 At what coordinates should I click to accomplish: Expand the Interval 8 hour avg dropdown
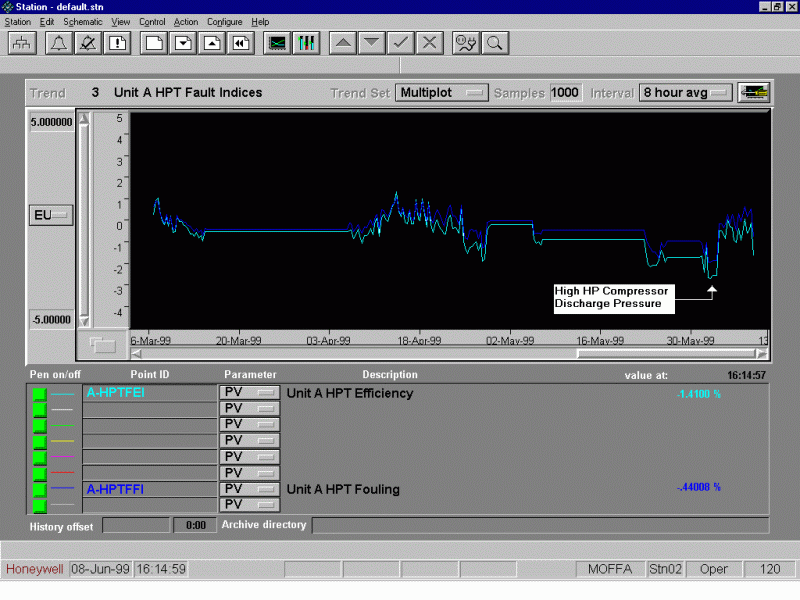point(686,93)
